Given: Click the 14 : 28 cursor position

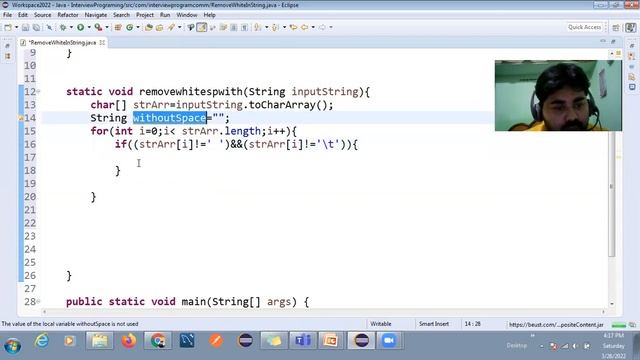Looking at the screenshot, I should pos(472,324).
